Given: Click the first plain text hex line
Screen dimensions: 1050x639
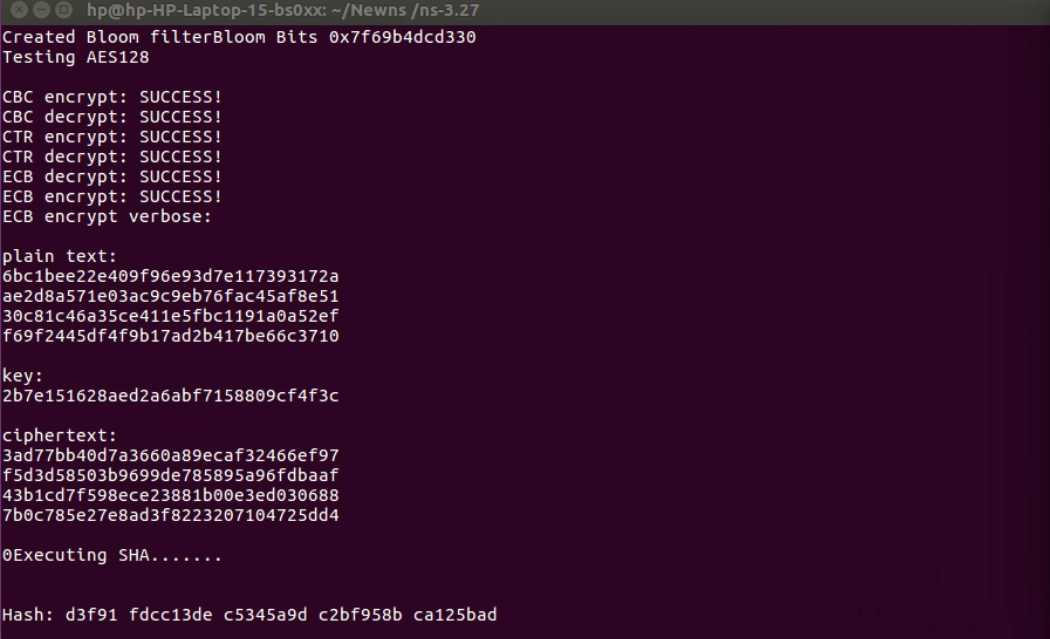Looking at the screenshot, I should 171,276.
